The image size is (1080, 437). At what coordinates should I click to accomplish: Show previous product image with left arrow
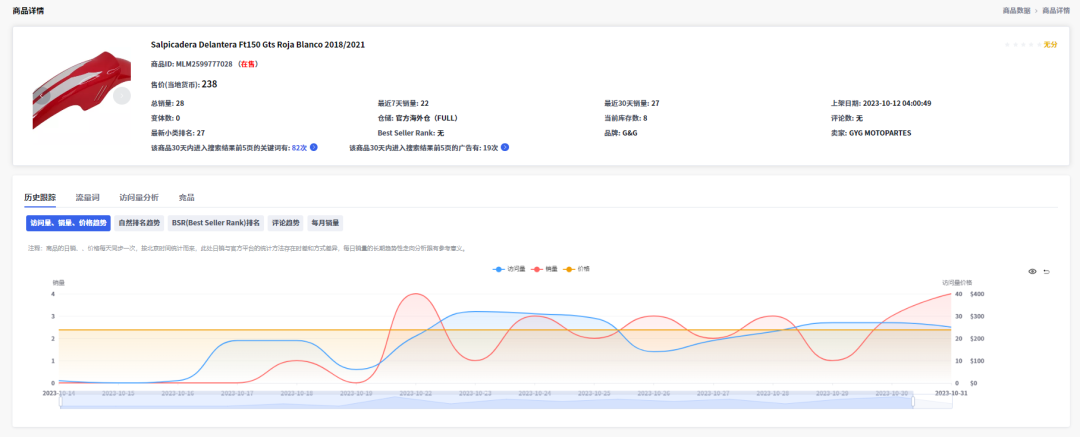tap(42, 96)
